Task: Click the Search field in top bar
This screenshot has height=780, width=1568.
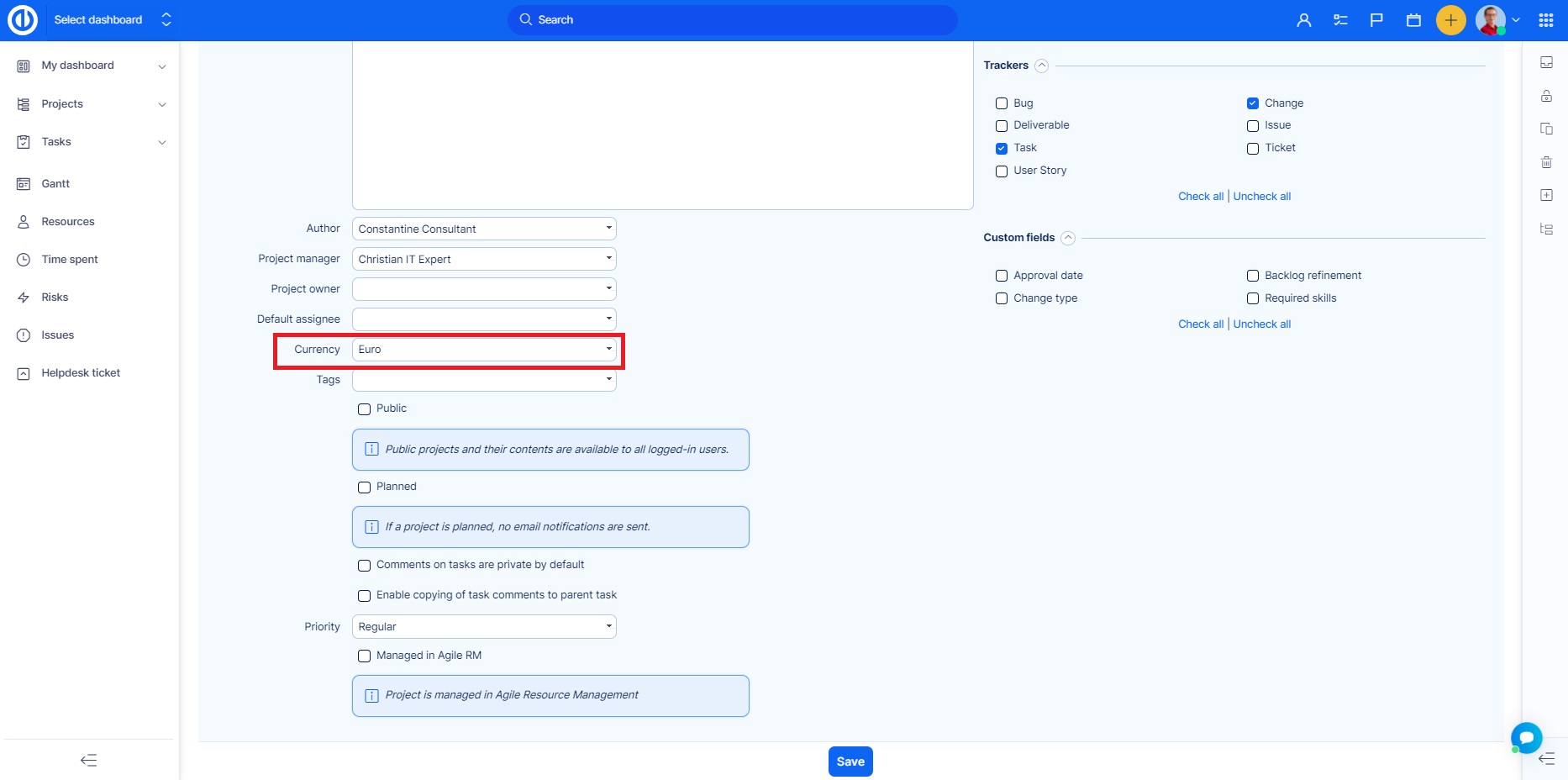Action: coord(731,20)
